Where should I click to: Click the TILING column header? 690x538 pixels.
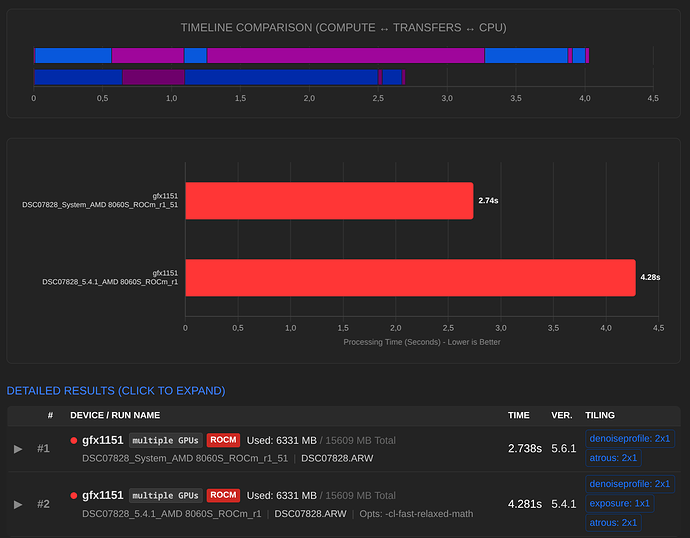(x=600, y=415)
